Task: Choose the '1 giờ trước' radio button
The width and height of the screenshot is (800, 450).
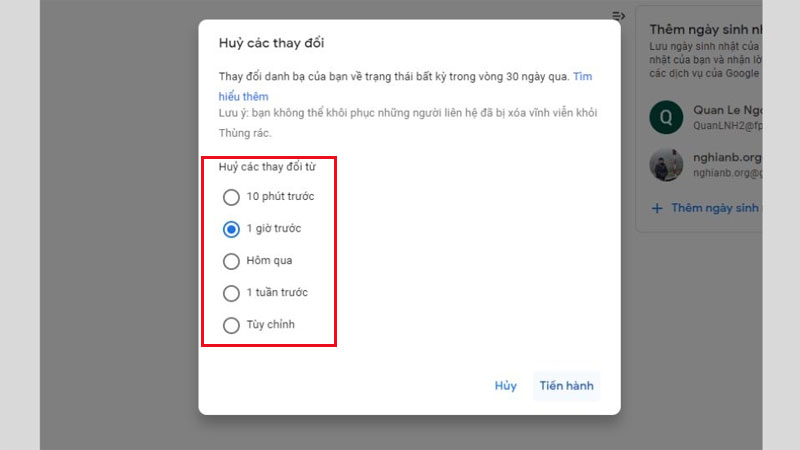Action: 231,229
